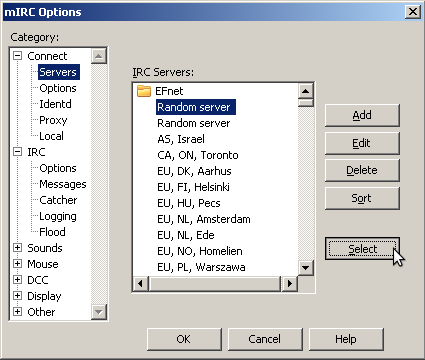Click server list scroll left arrow
This screenshot has height=360, width=425.
tap(140, 283)
